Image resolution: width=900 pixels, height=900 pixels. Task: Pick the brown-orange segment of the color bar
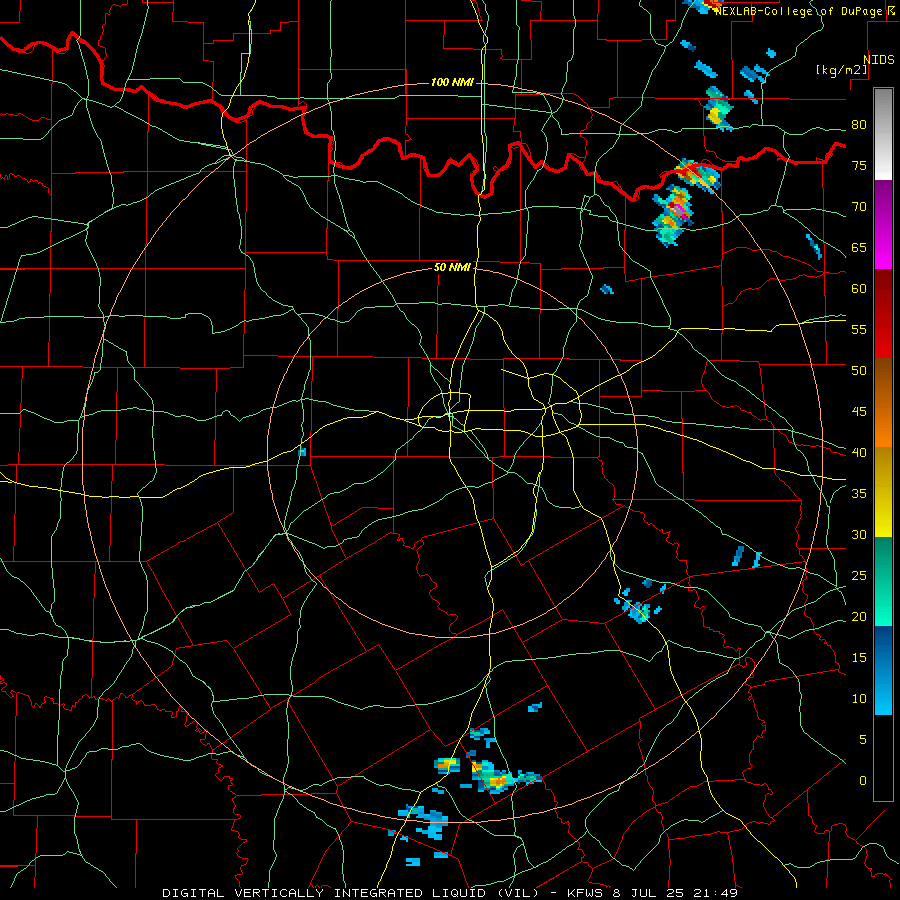pos(883,402)
